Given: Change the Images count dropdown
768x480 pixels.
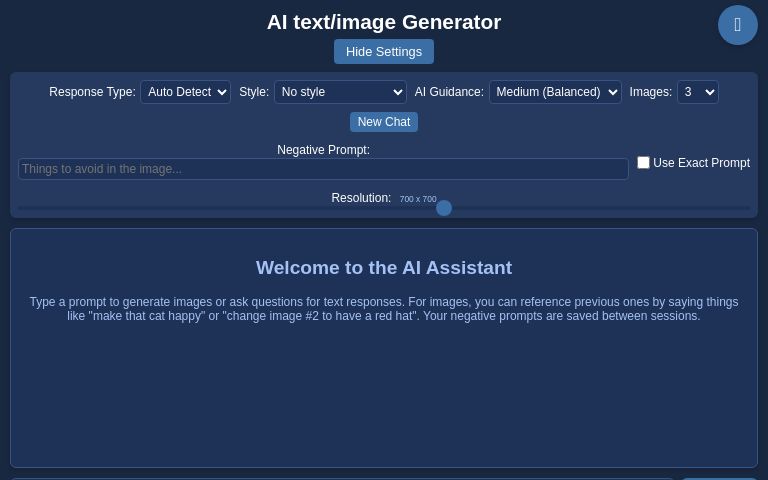Looking at the screenshot, I should point(697,92).
